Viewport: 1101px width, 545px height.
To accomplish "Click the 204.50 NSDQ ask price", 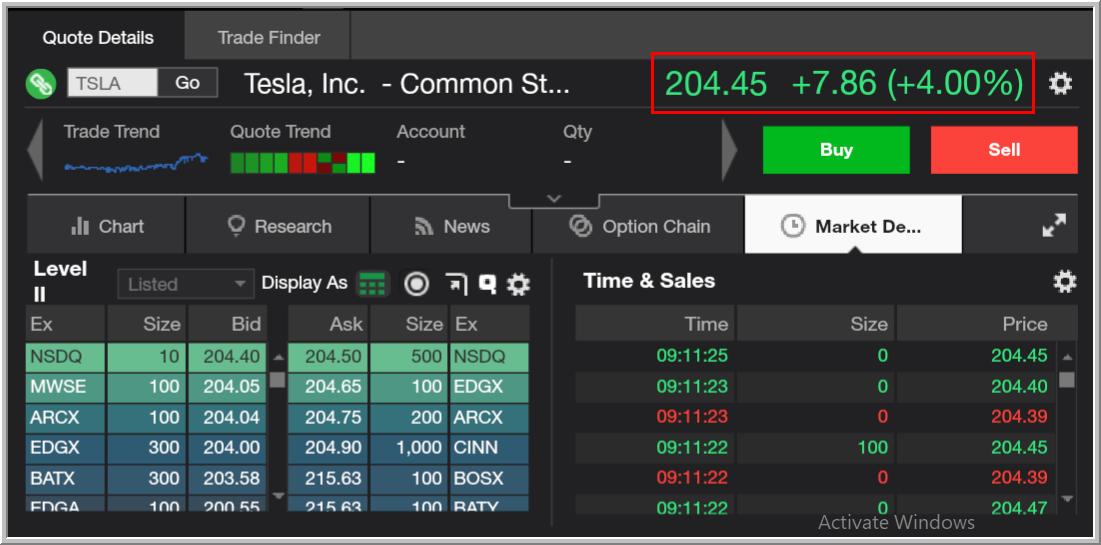I will pyautogui.click(x=328, y=357).
